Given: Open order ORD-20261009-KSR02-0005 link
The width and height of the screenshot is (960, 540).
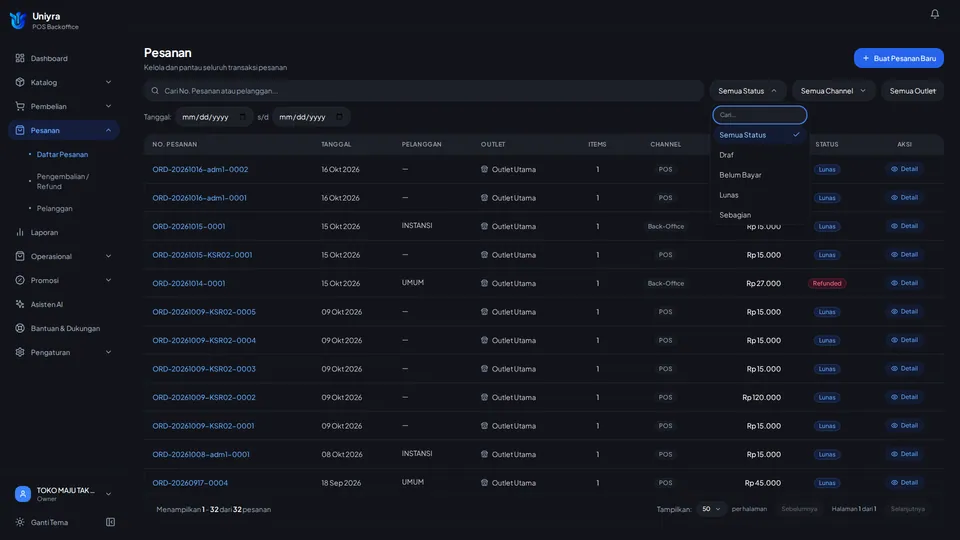Looking at the screenshot, I should click(204, 312).
